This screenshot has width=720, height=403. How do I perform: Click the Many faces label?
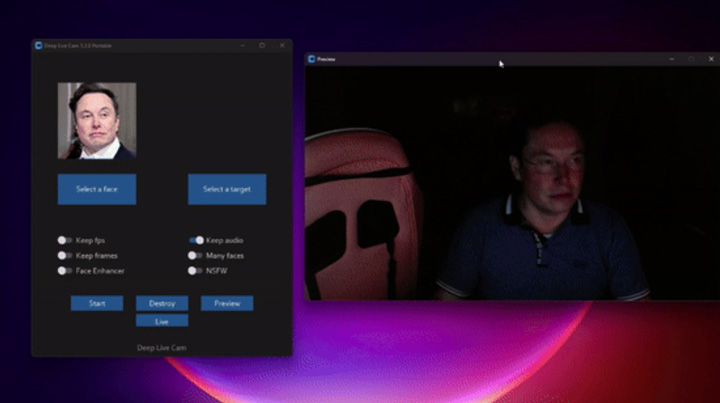pyautogui.click(x=225, y=255)
